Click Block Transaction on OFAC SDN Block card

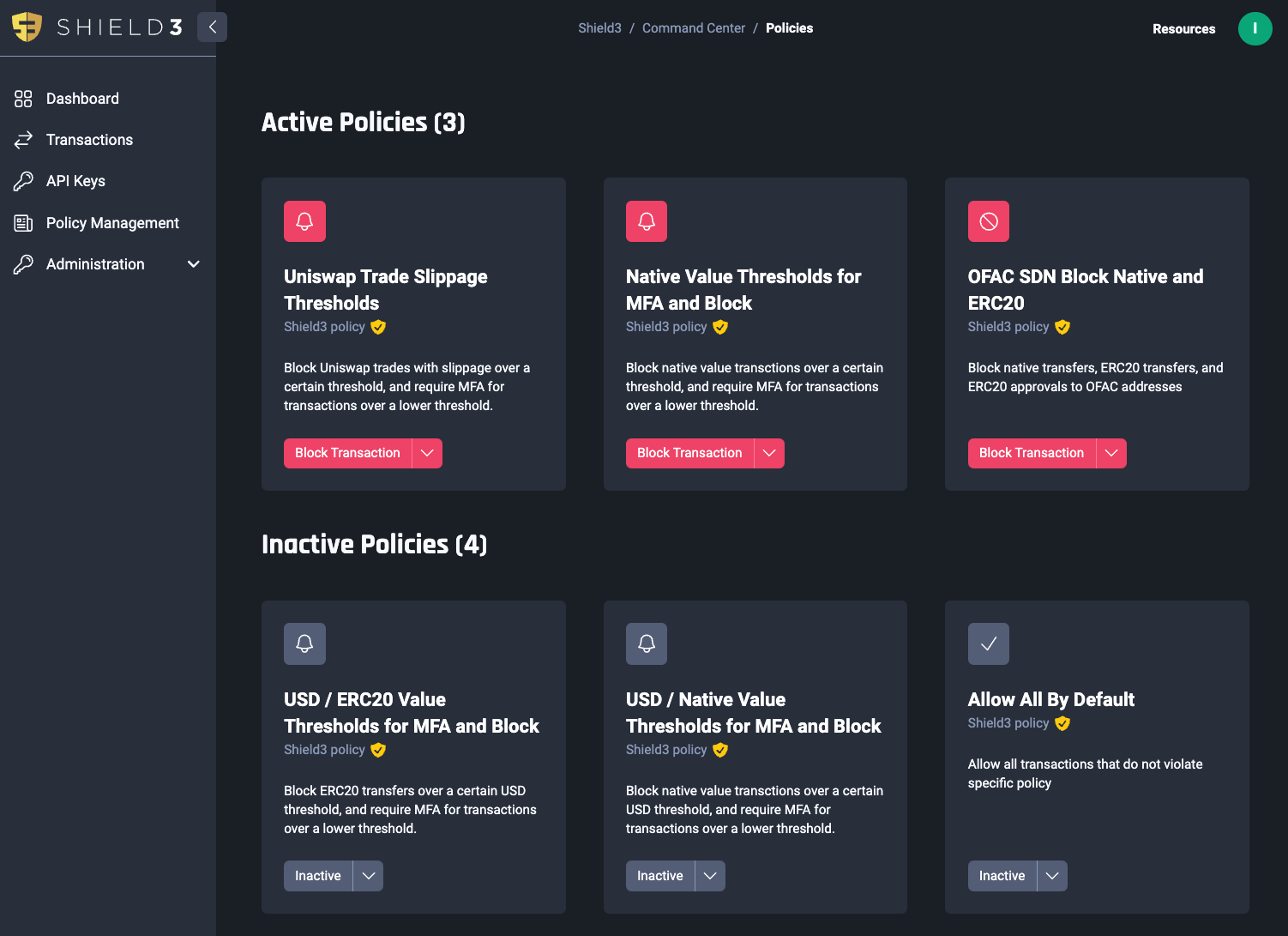pos(1032,453)
